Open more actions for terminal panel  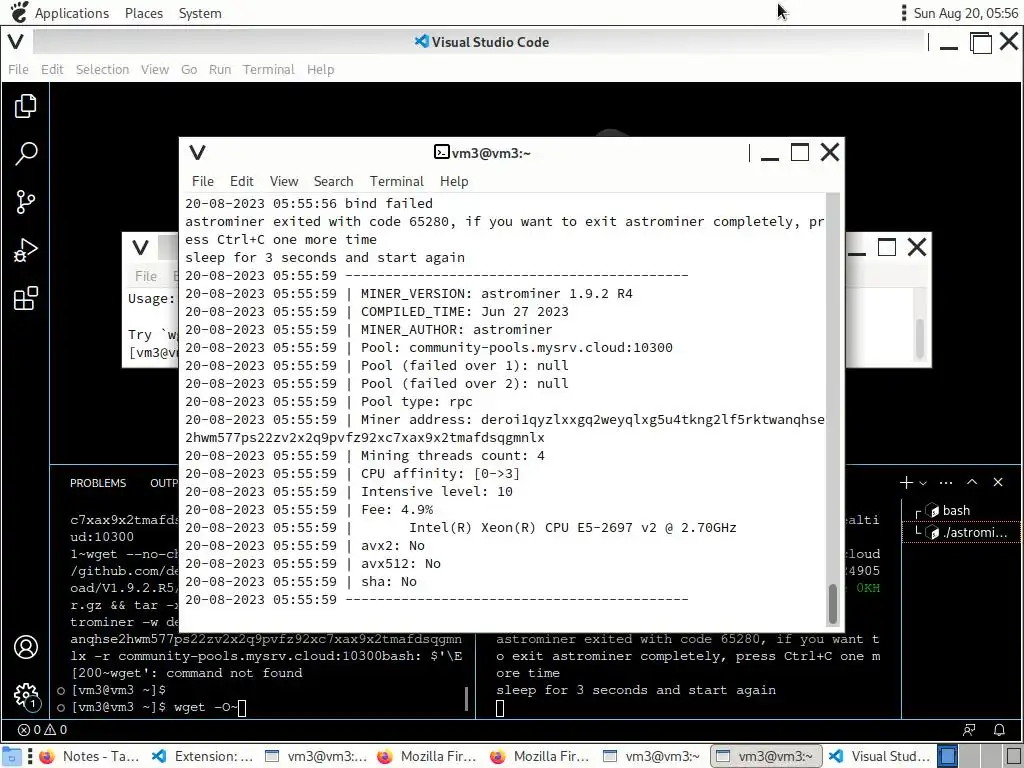pos(946,483)
